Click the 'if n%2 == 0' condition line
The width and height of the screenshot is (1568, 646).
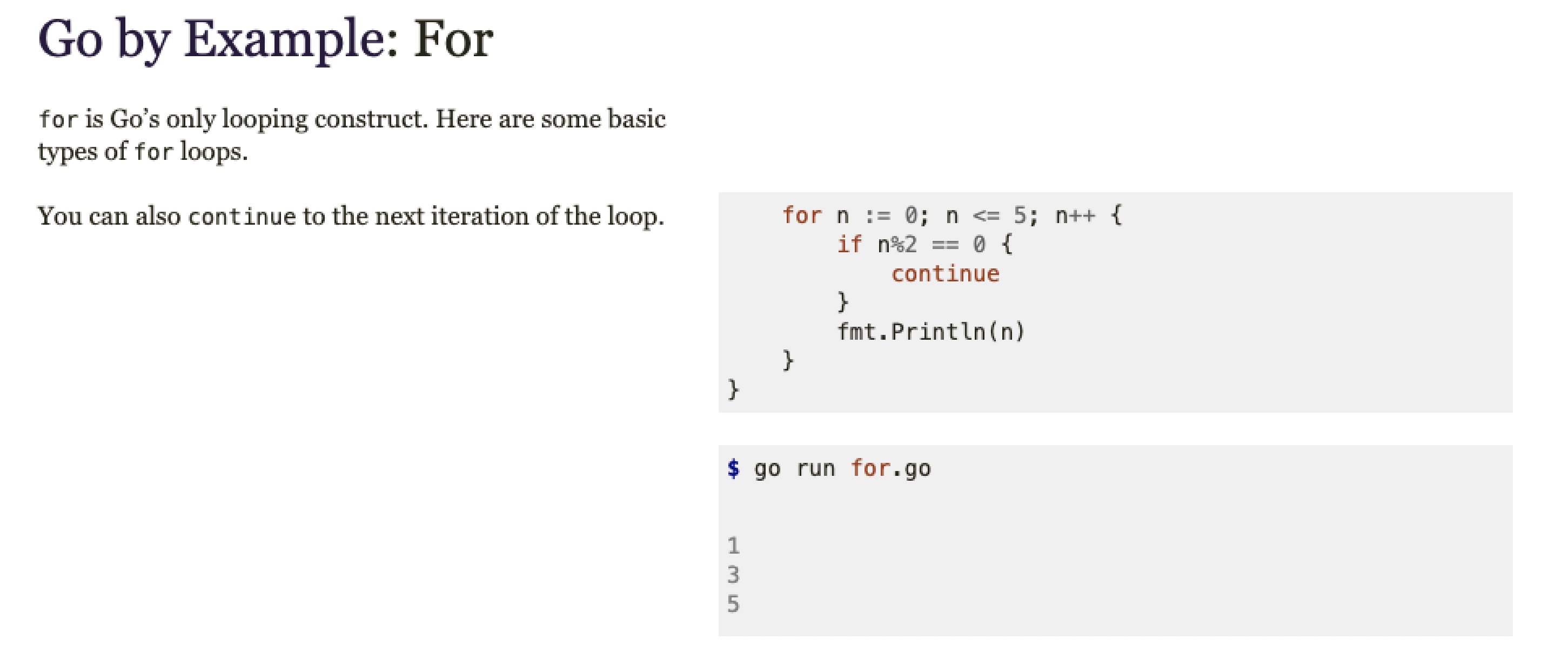pos(924,245)
